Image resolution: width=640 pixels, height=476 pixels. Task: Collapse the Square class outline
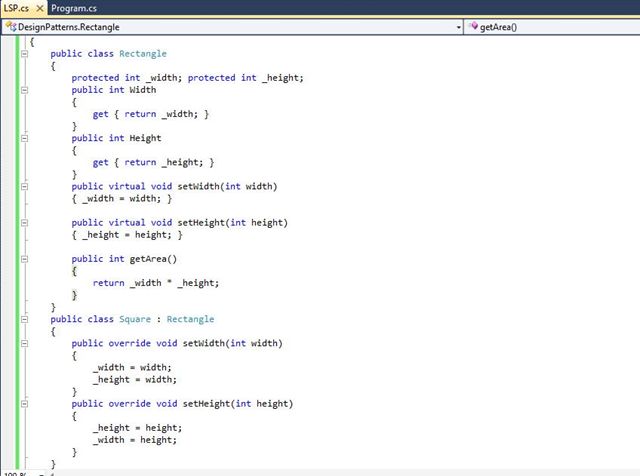pyautogui.click(x=24, y=319)
